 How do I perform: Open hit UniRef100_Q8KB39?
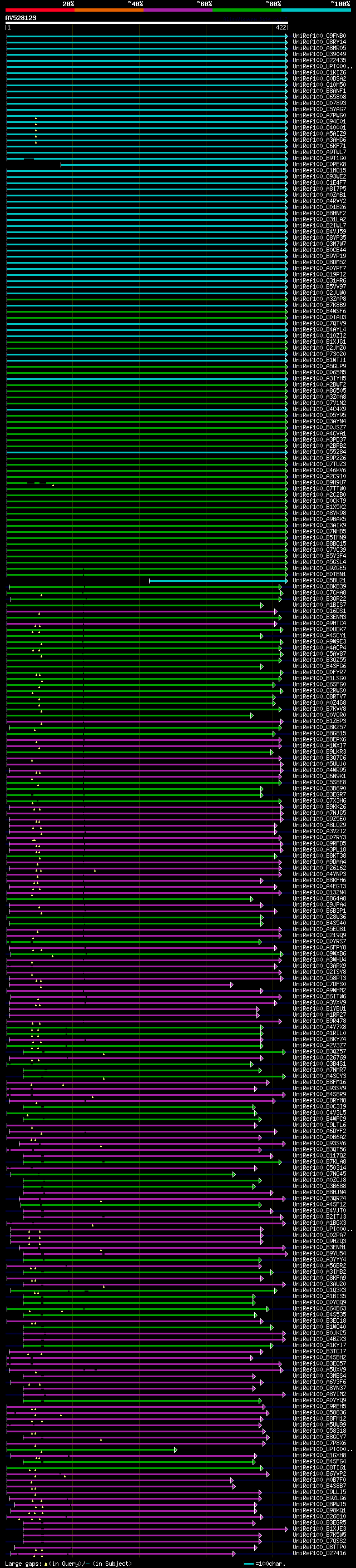pyautogui.click(x=319, y=587)
